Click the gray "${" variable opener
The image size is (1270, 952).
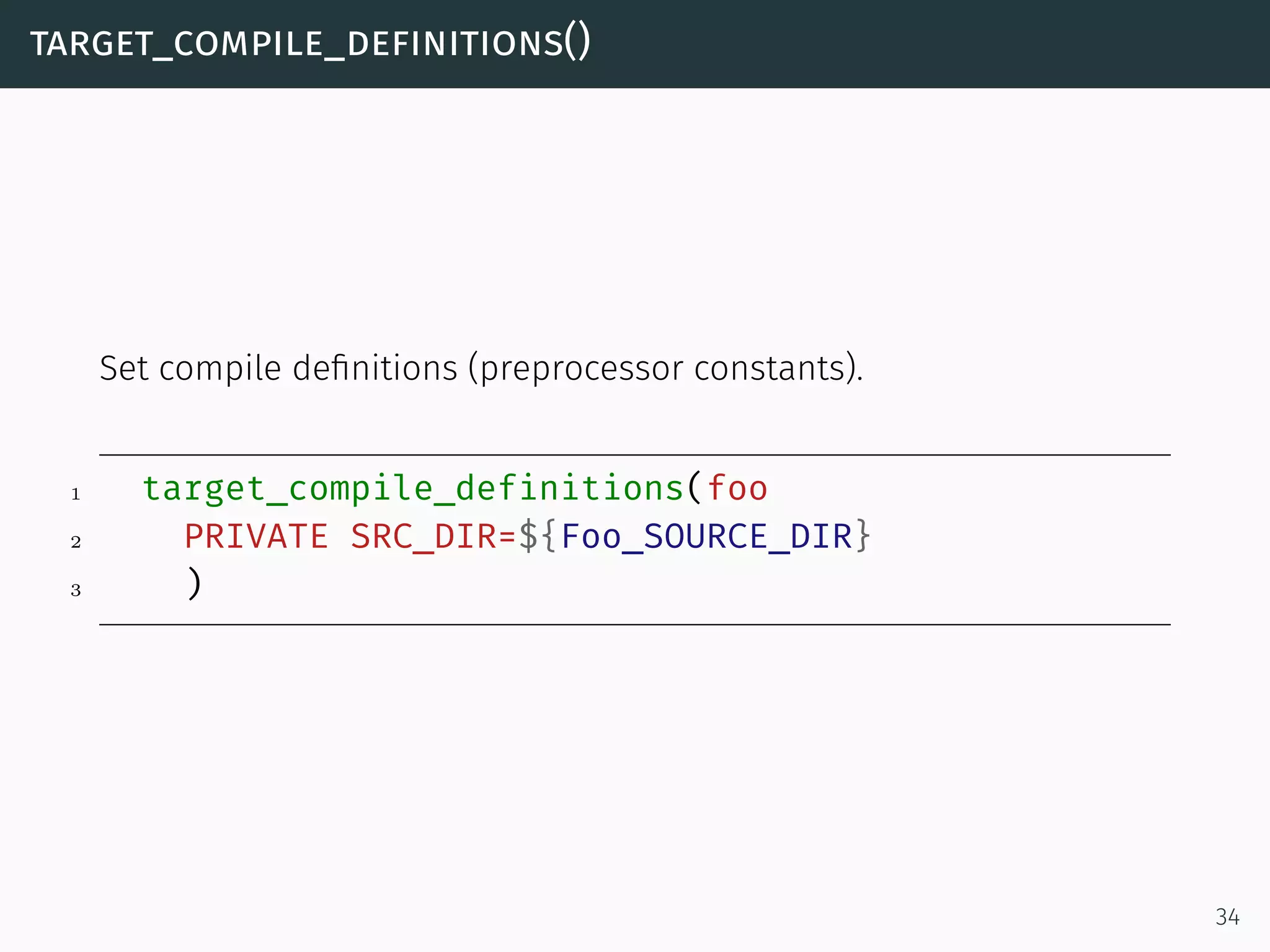[x=538, y=536]
